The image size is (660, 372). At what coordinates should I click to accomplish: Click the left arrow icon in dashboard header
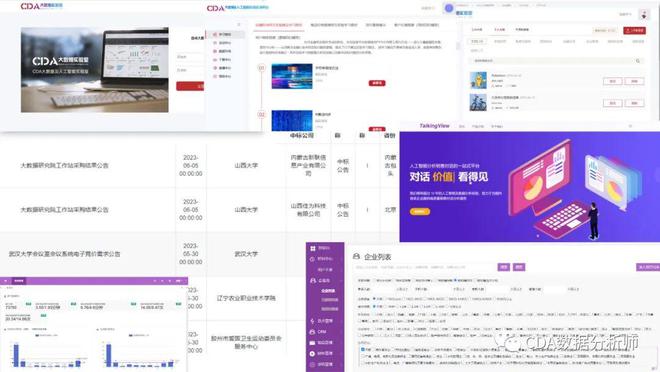point(5,281)
